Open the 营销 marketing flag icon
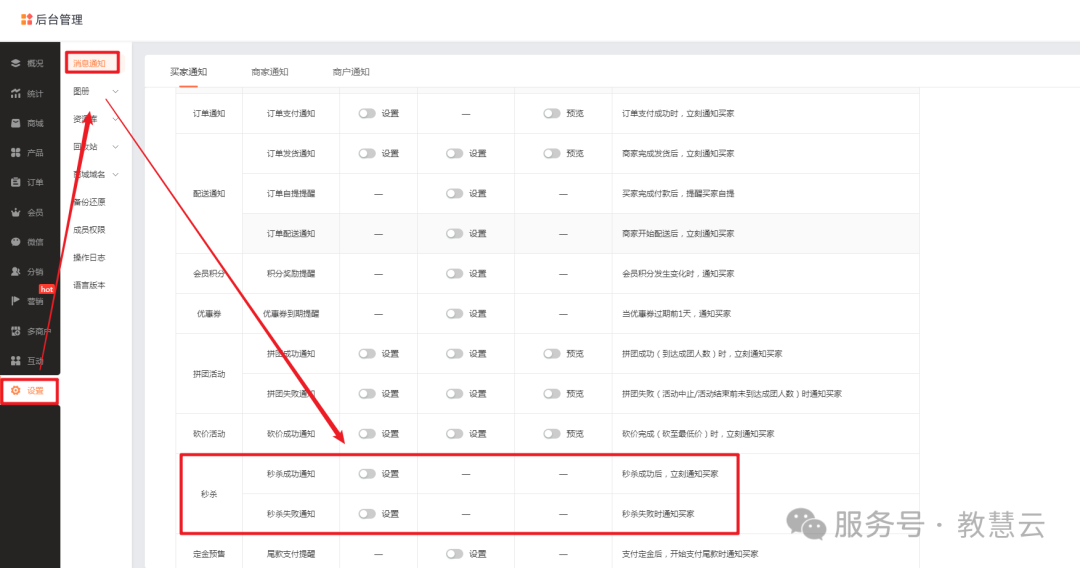The image size is (1080, 568). [x=16, y=301]
